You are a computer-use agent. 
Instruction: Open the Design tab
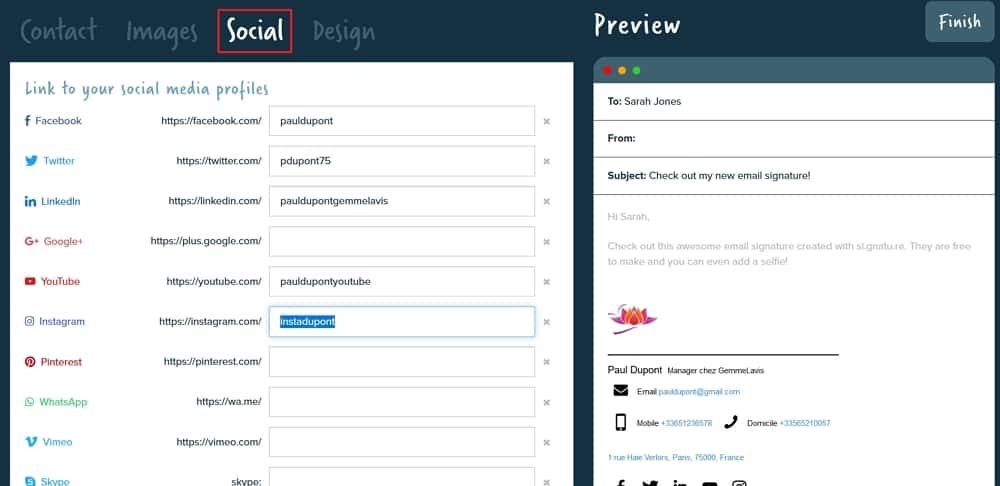[344, 32]
